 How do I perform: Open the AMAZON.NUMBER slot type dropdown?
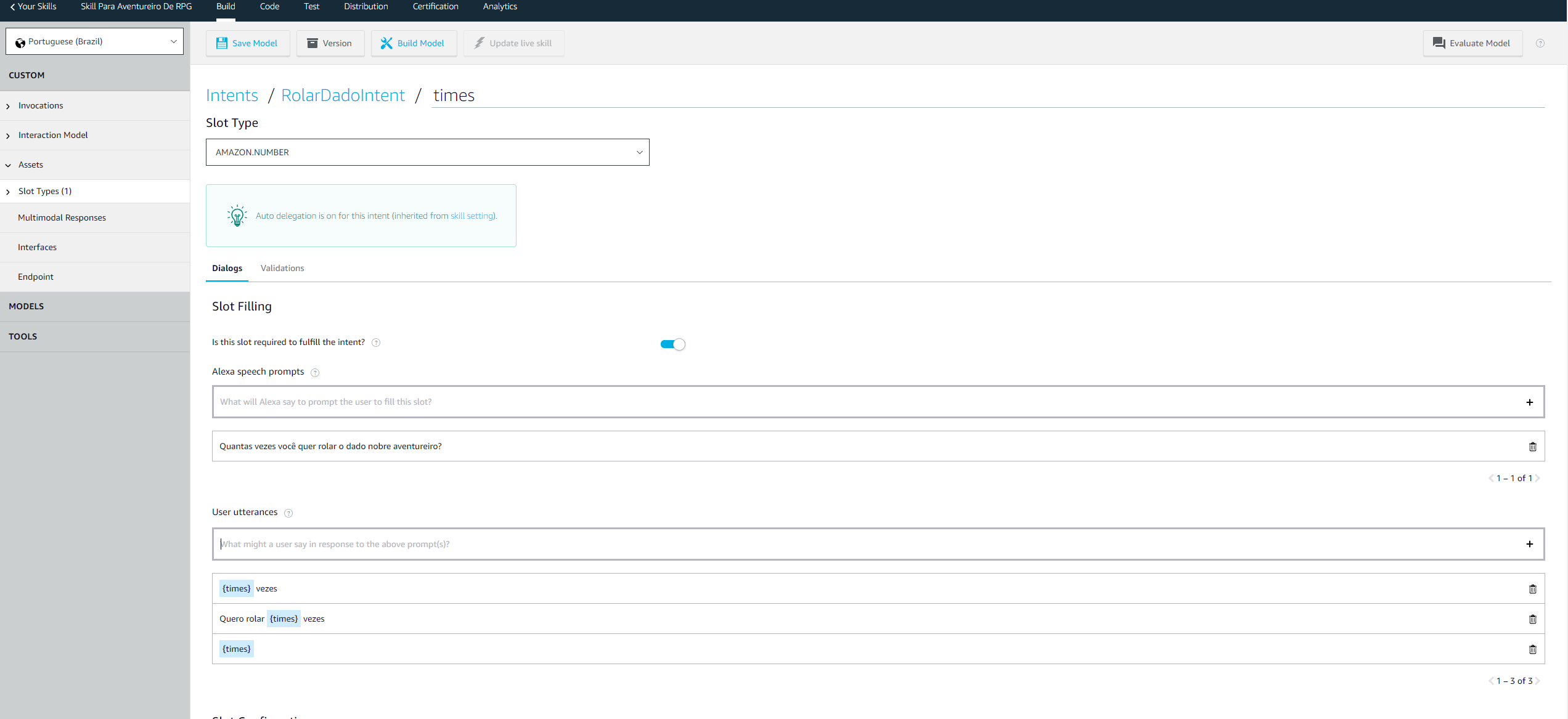click(427, 152)
